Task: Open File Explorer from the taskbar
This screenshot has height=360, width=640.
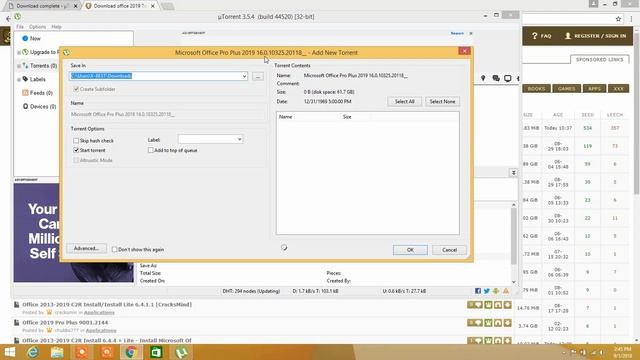Action: coord(57,352)
